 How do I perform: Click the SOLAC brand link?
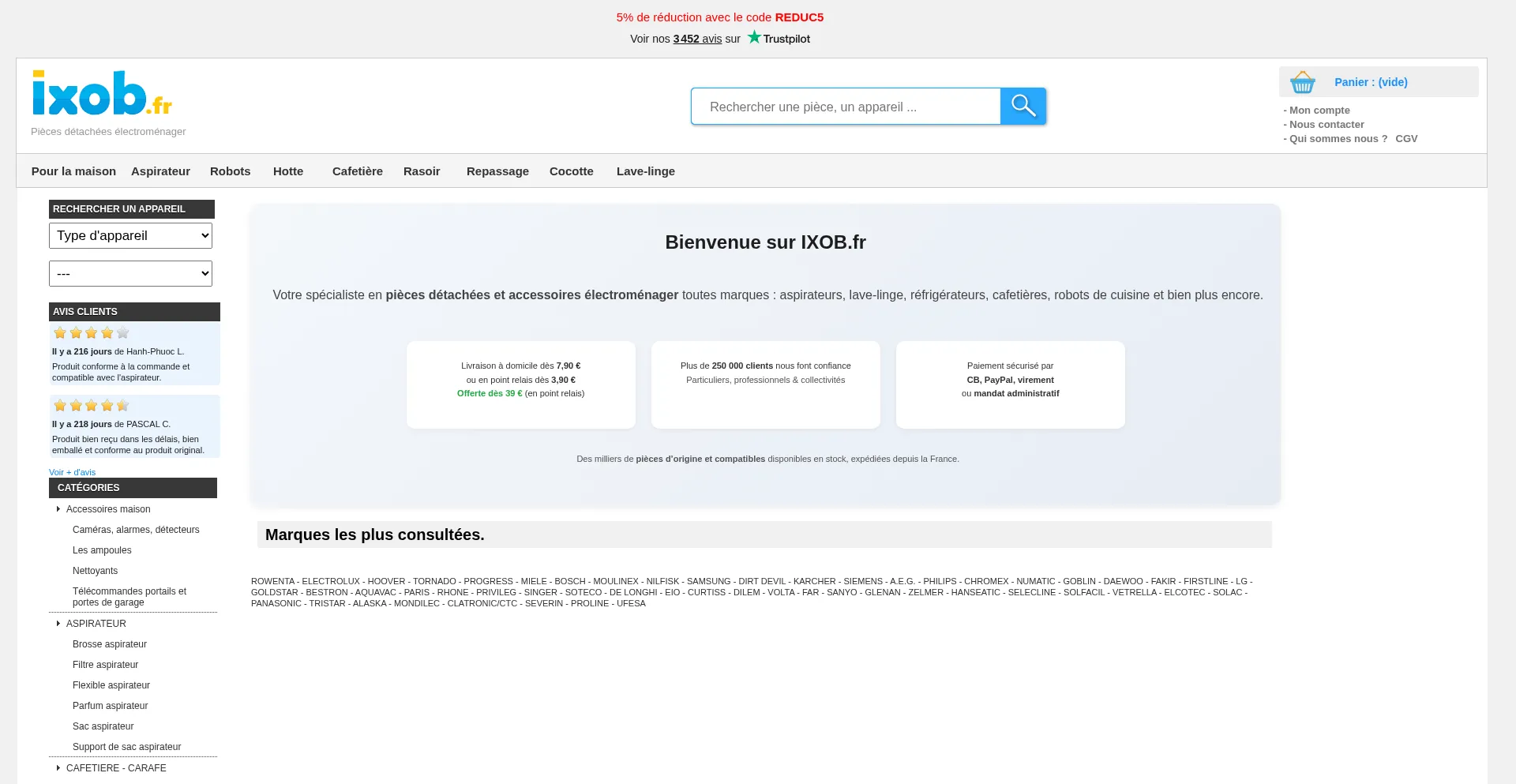coord(1228,592)
